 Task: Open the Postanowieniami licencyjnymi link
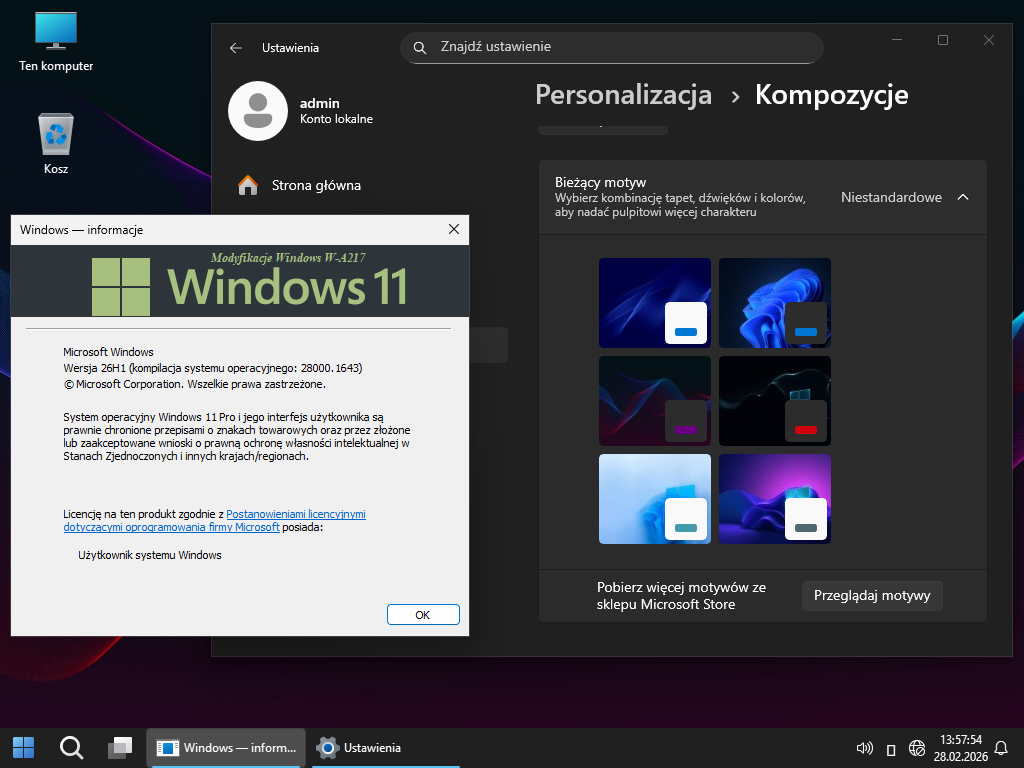coord(296,514)
